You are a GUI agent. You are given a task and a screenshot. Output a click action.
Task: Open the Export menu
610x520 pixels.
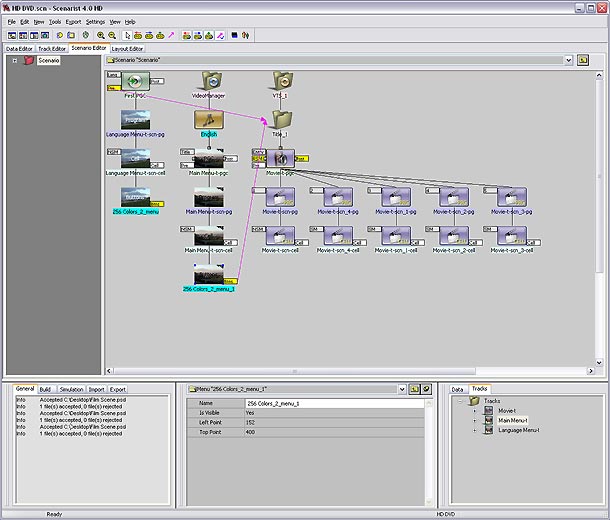[73, 21]
